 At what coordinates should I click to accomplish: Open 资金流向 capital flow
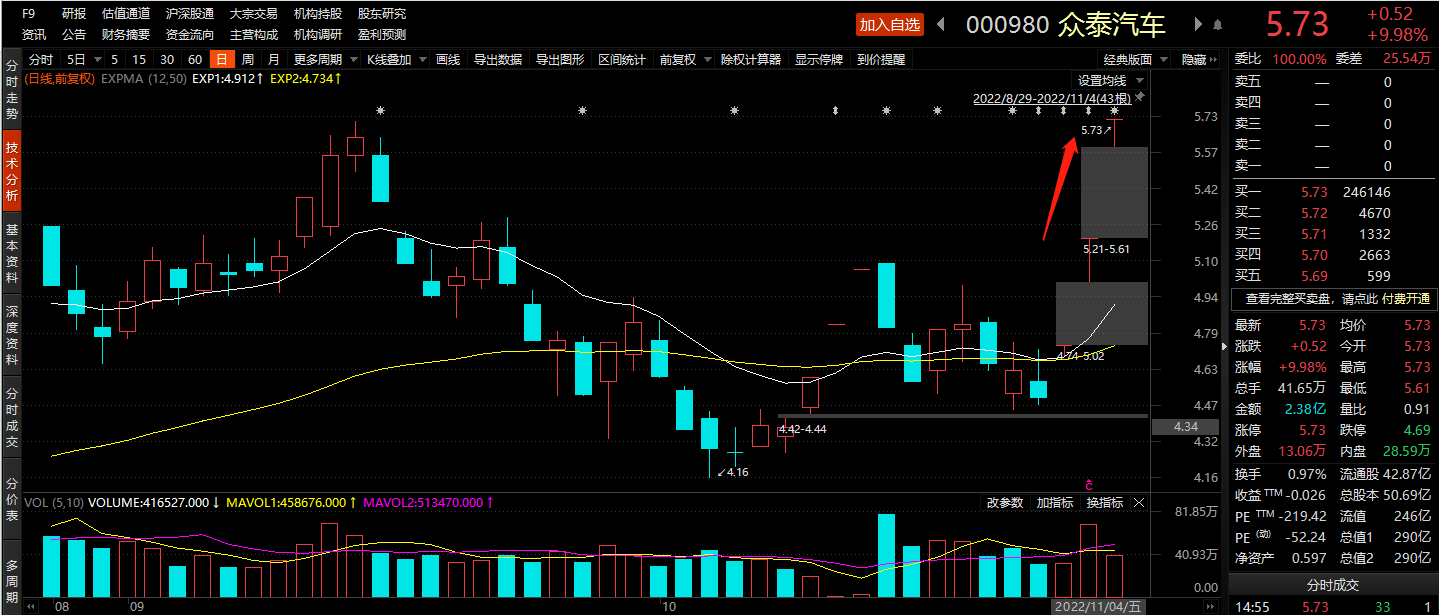point(190,34)
